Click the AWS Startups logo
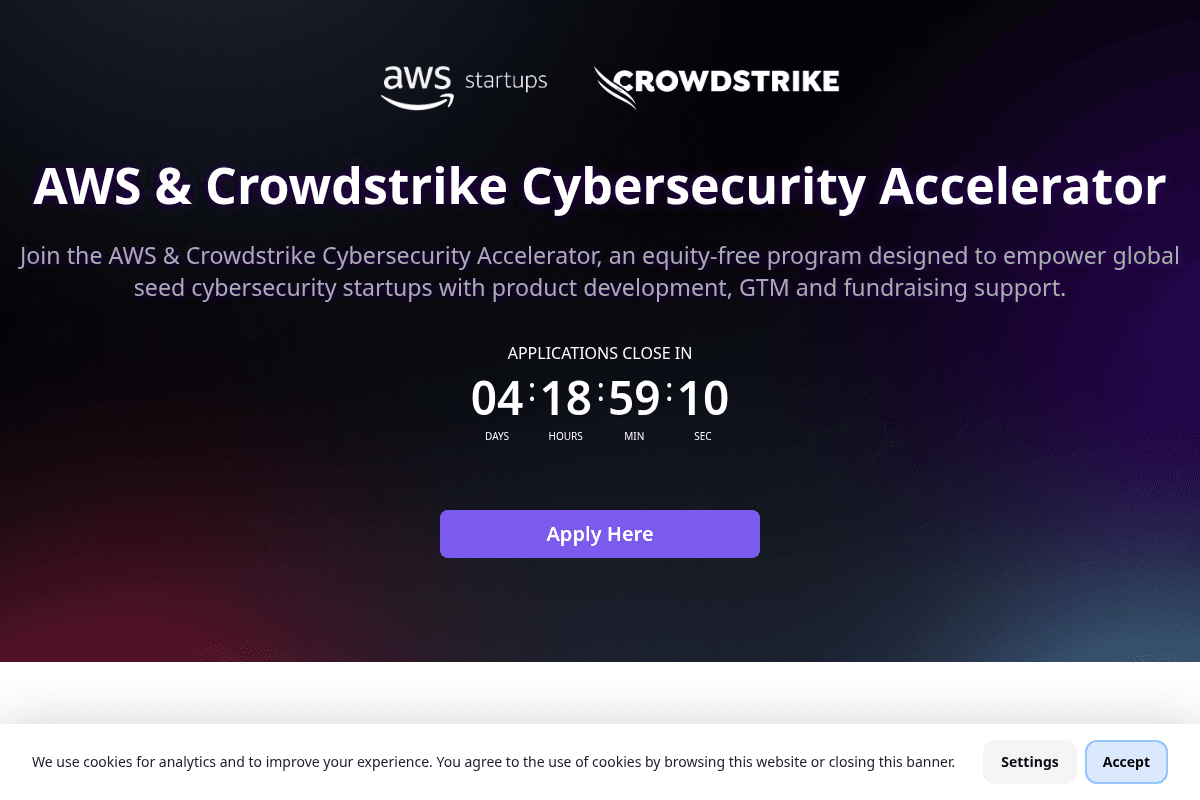 coord(463,85)
